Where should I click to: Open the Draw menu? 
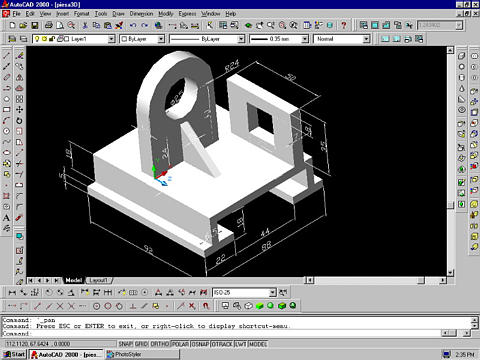pos(118,14)
